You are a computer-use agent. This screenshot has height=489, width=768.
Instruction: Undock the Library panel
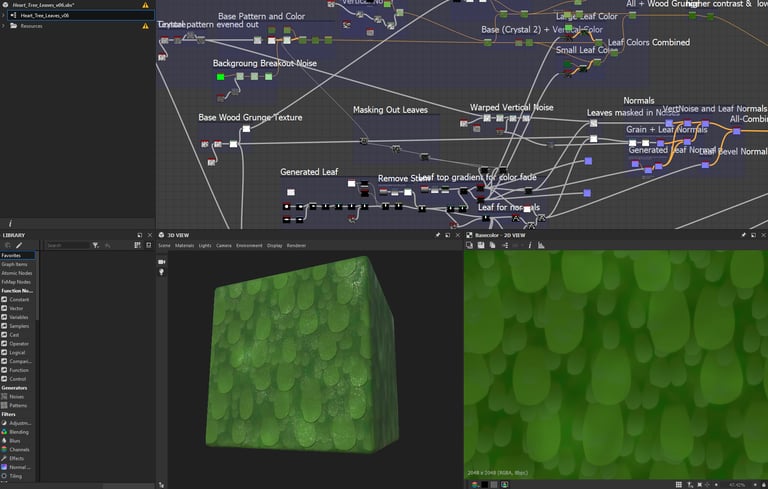[x=140, y=235]
